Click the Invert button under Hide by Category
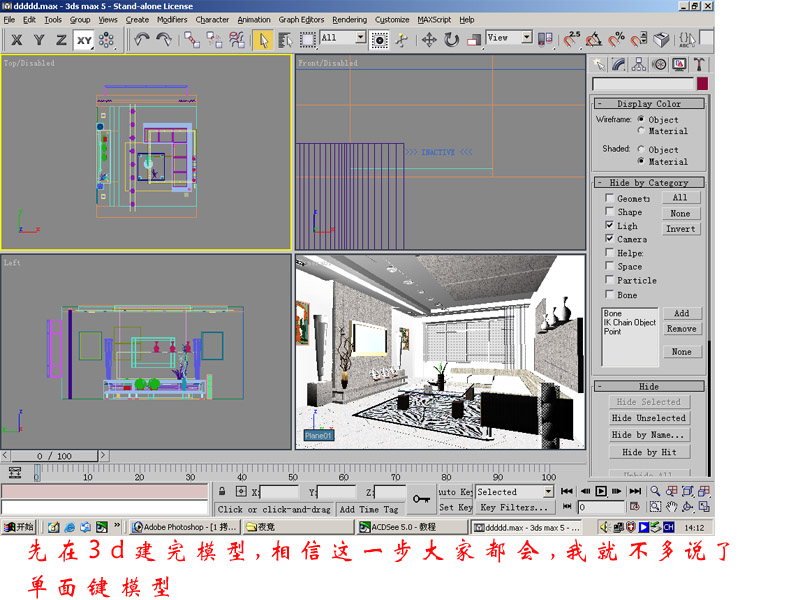 tap(680, 228)
